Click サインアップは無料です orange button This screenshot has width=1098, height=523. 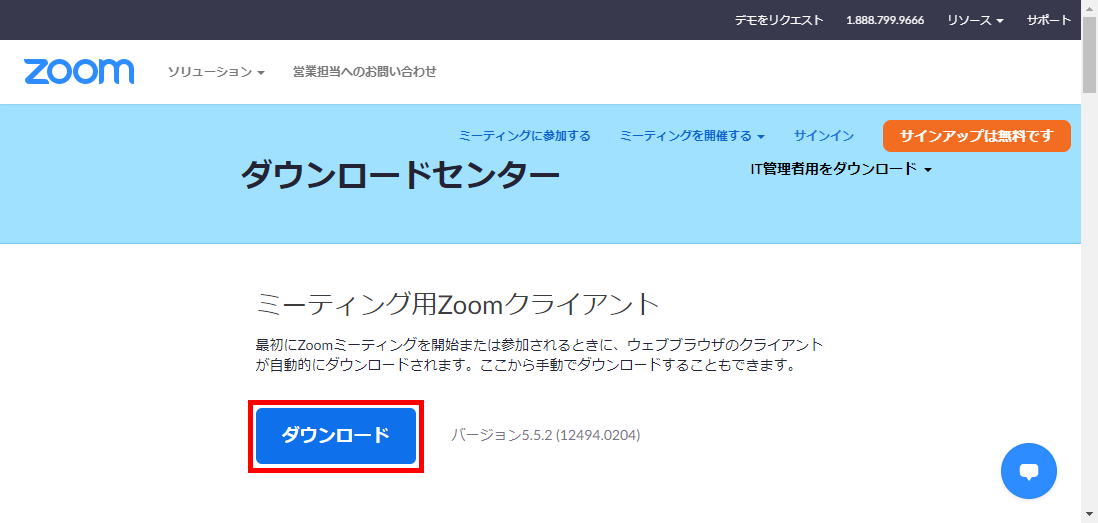pyautogui.click(x=977, y=136)
